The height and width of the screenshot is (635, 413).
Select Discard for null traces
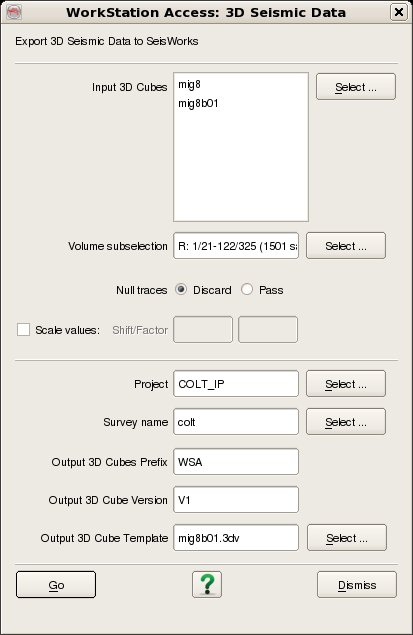pos(181,290)
